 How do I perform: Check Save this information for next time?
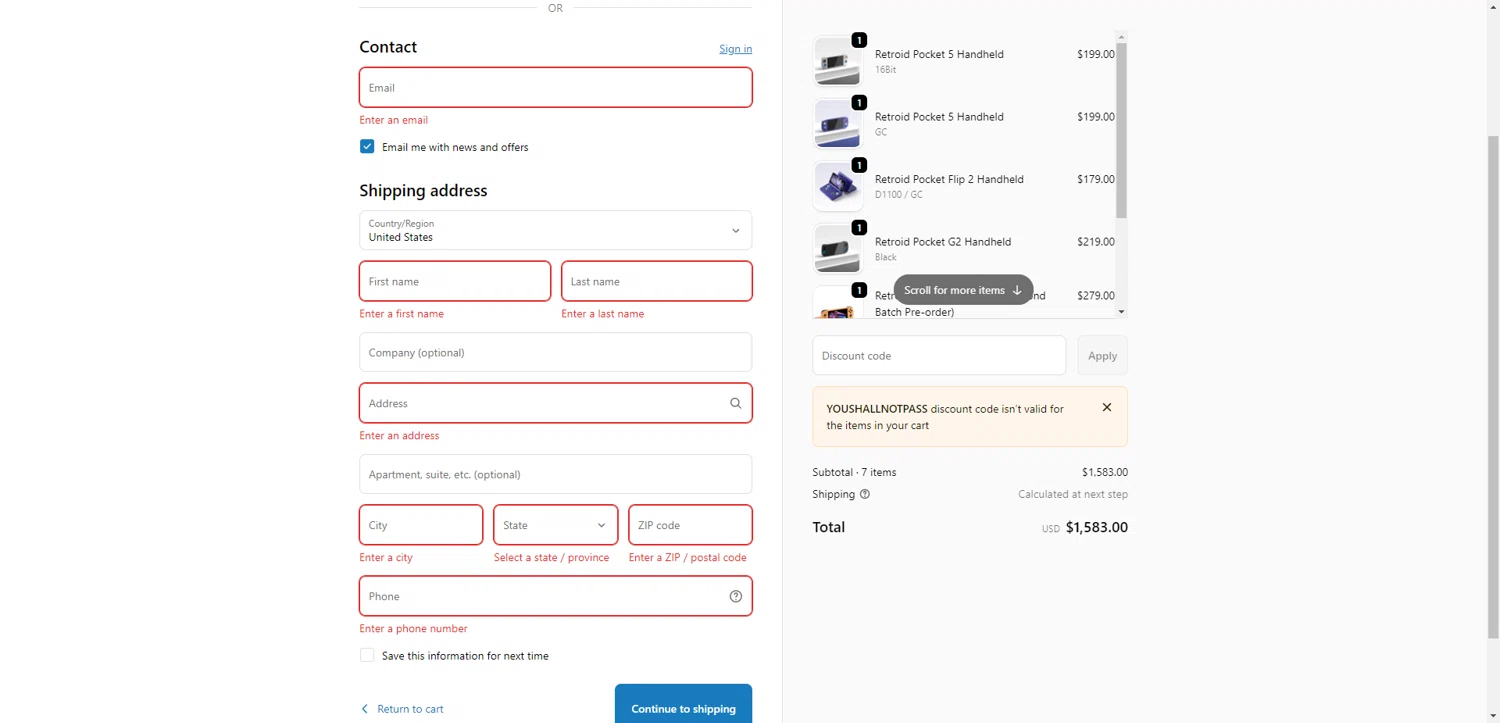pyautogui.click(x=367, y=655)
